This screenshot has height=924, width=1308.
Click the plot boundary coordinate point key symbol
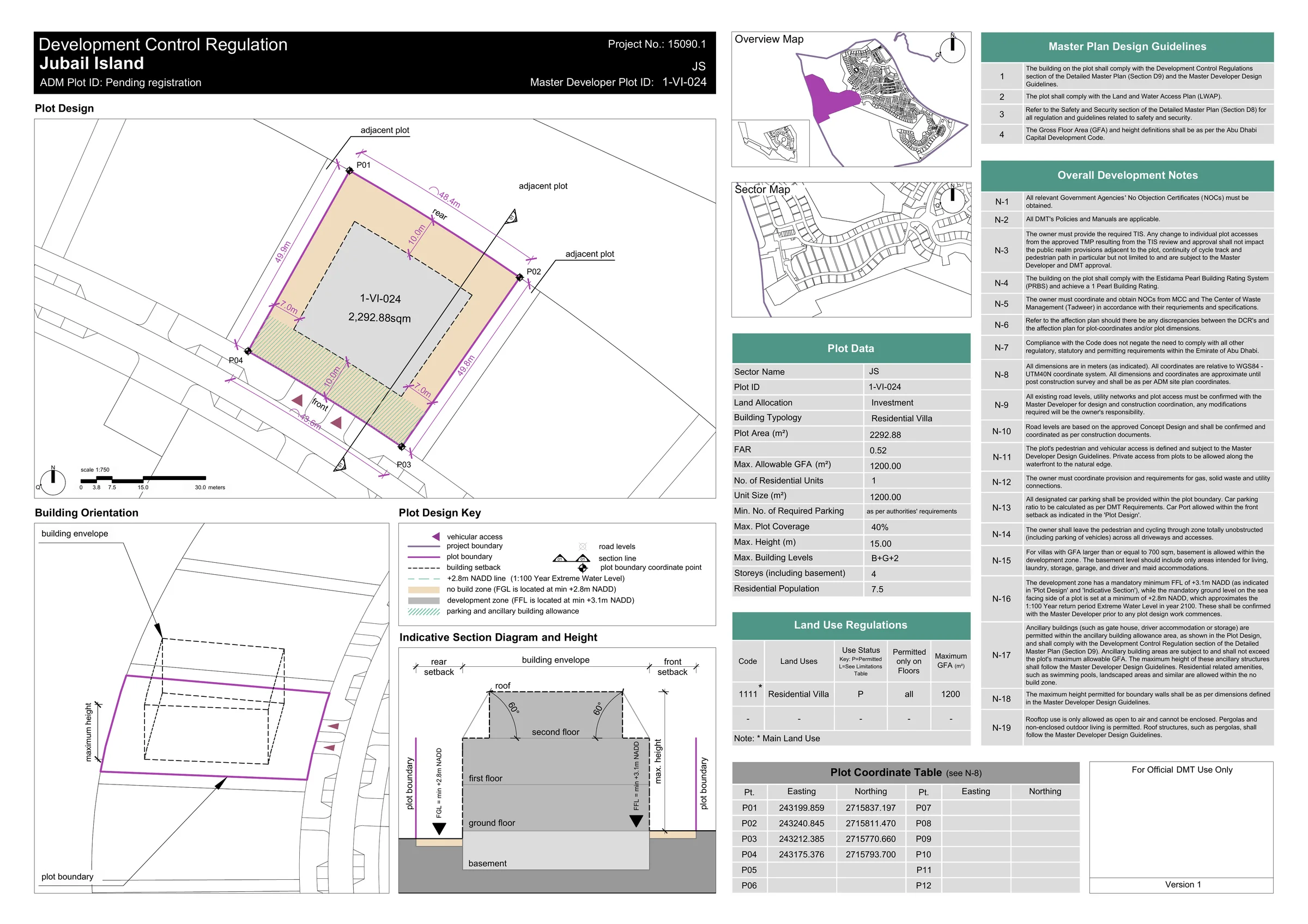(583, 568)
